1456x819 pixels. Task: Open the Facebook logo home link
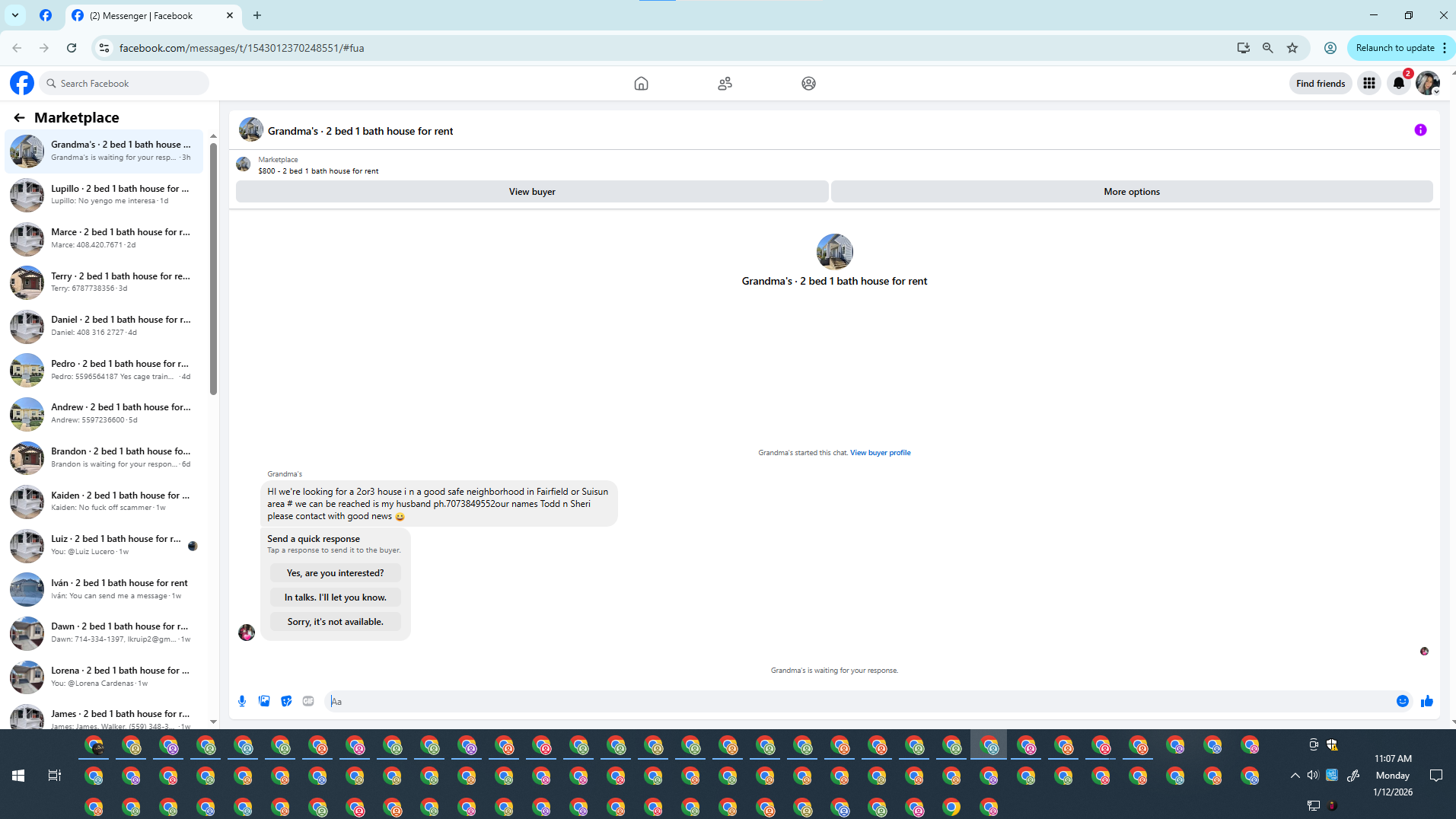tap(22, 83)
